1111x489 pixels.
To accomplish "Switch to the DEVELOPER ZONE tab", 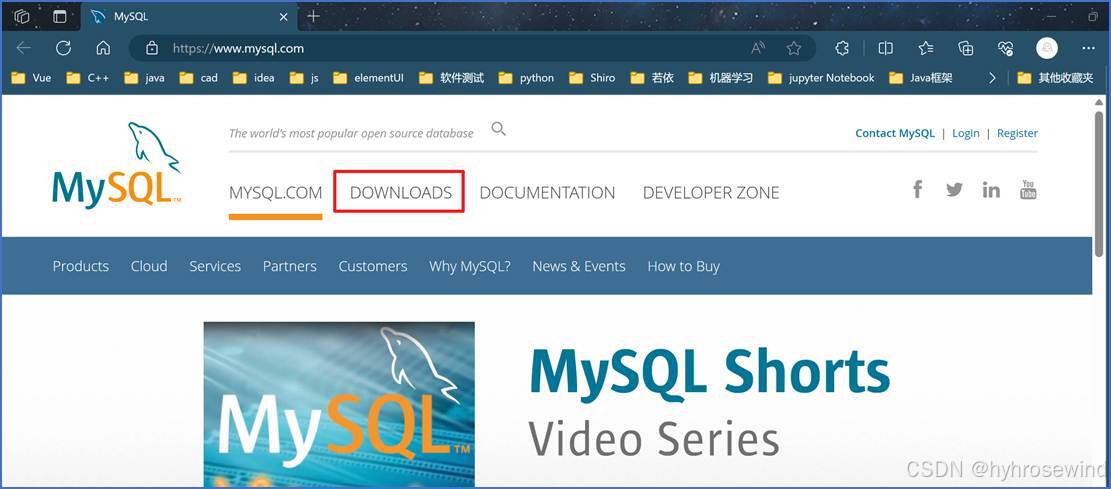I will [x=711, y=193].
